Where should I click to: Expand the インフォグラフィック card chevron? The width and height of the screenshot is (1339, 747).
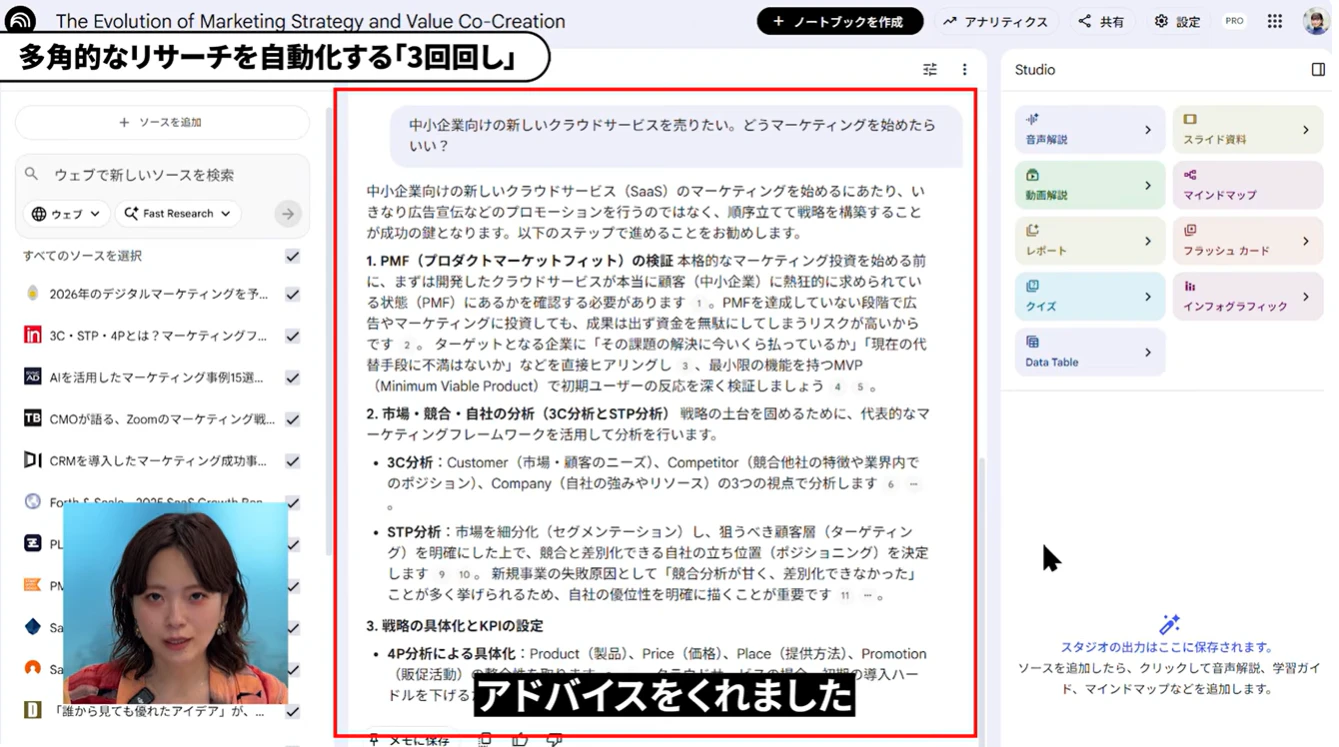1306,297
